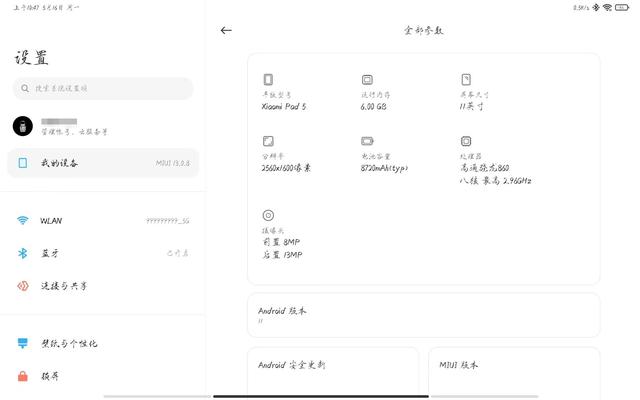Tap the time and date in the status bar

pyautogui.click(x=46, y=7)
